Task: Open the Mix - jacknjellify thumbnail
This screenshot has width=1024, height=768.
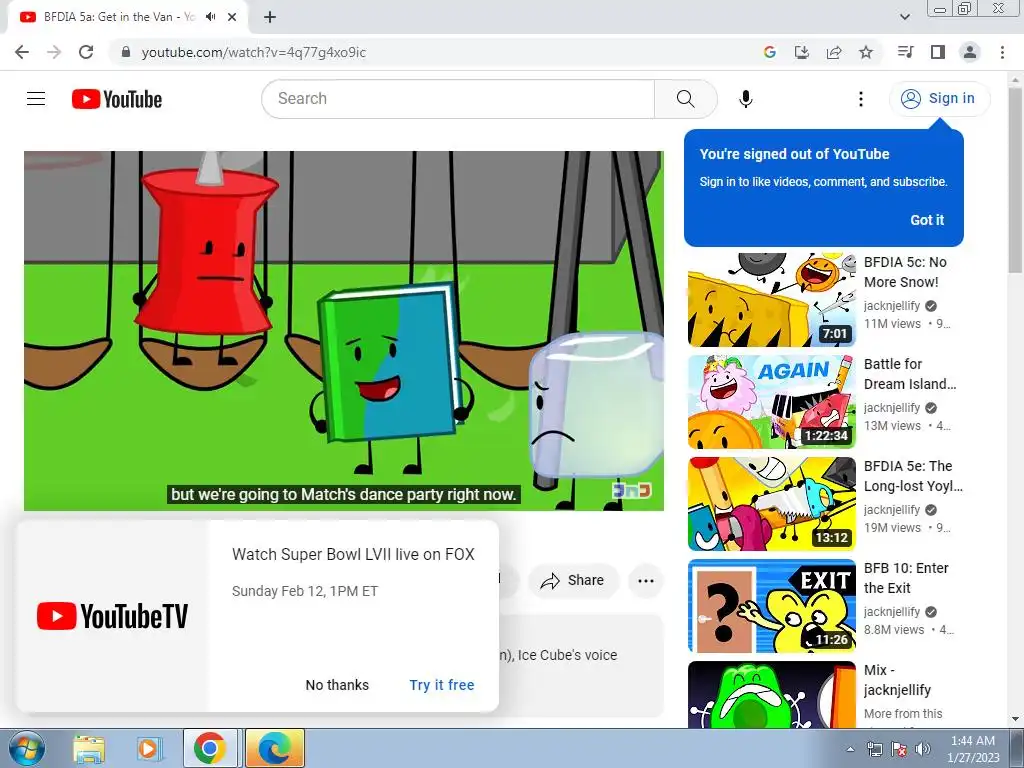Action: click(771, 695)
